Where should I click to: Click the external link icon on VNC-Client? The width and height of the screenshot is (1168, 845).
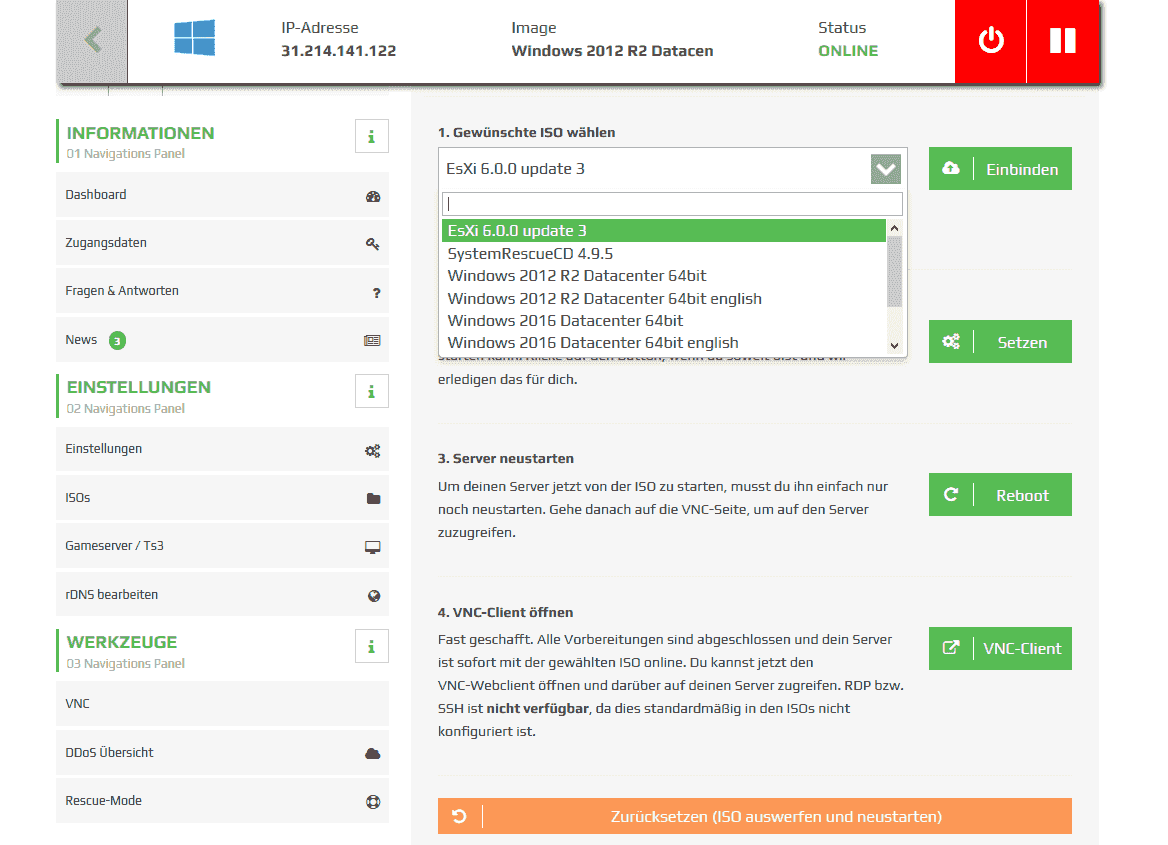951,648
